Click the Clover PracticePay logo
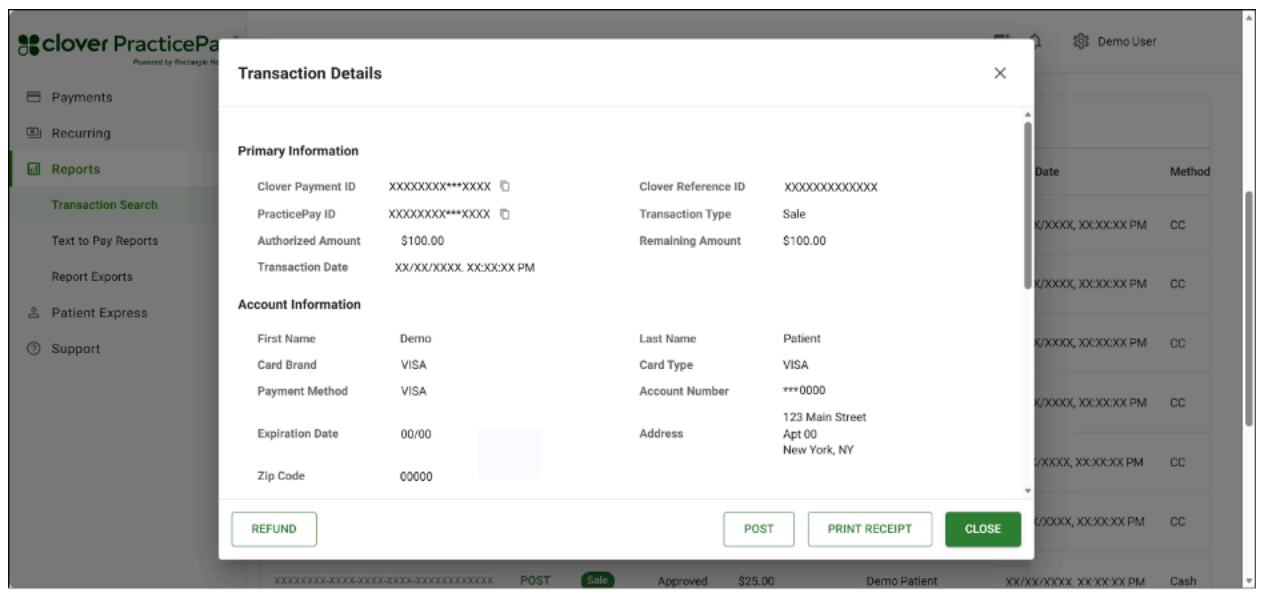 click(x=83, y=43)
